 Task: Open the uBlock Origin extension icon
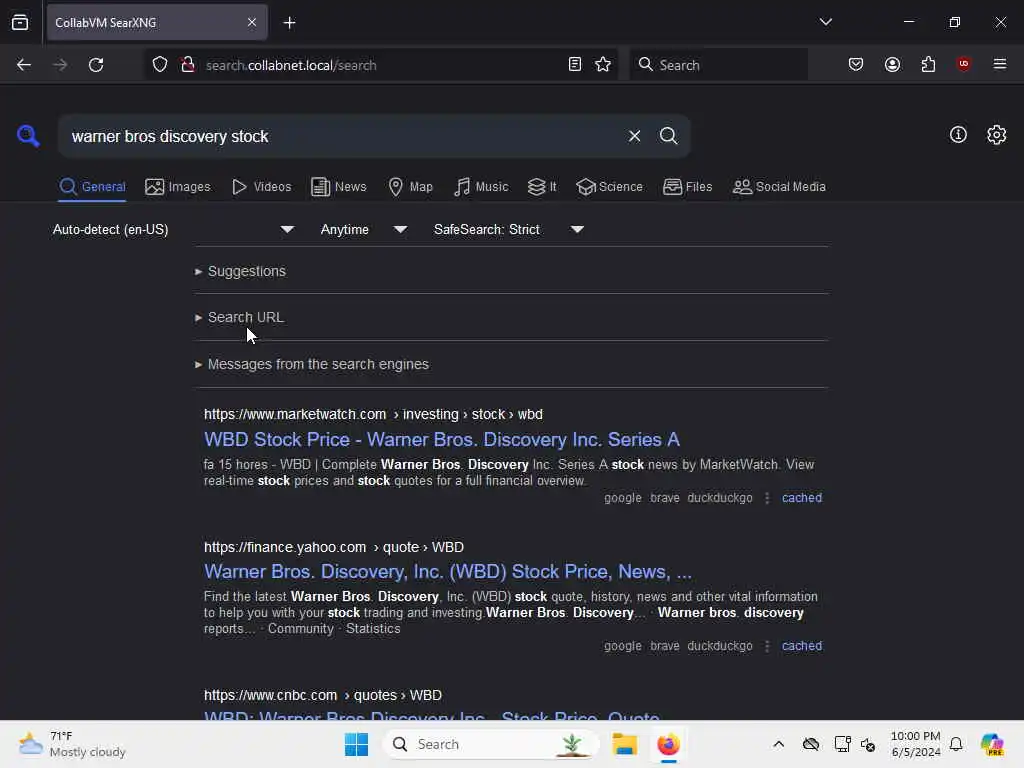click(x=963, y=64)
